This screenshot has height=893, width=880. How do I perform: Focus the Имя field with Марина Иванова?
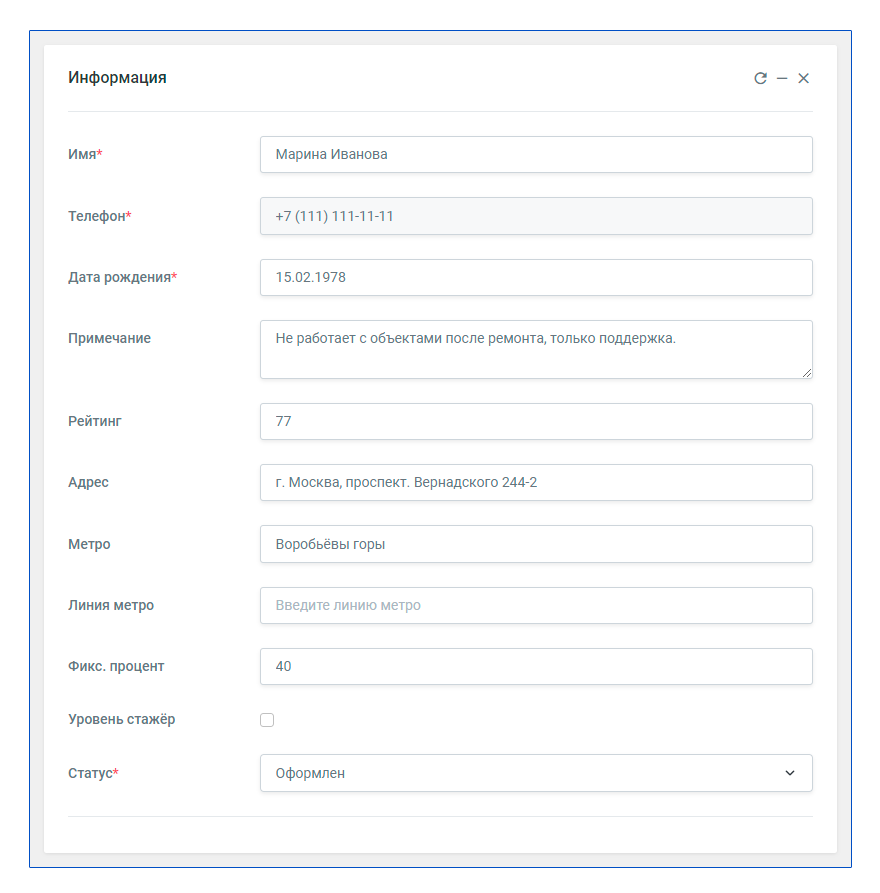[536, 154]
